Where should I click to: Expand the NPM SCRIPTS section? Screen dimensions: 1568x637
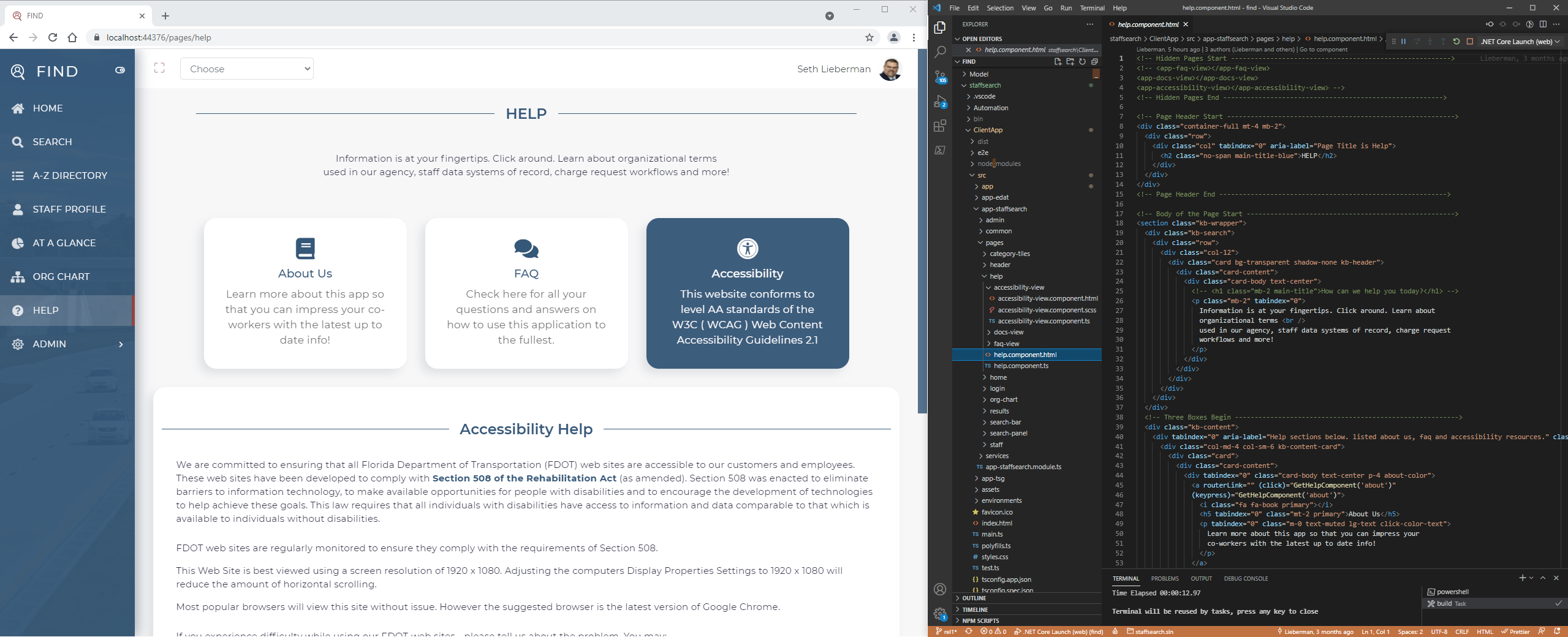[x=980, y=620]
